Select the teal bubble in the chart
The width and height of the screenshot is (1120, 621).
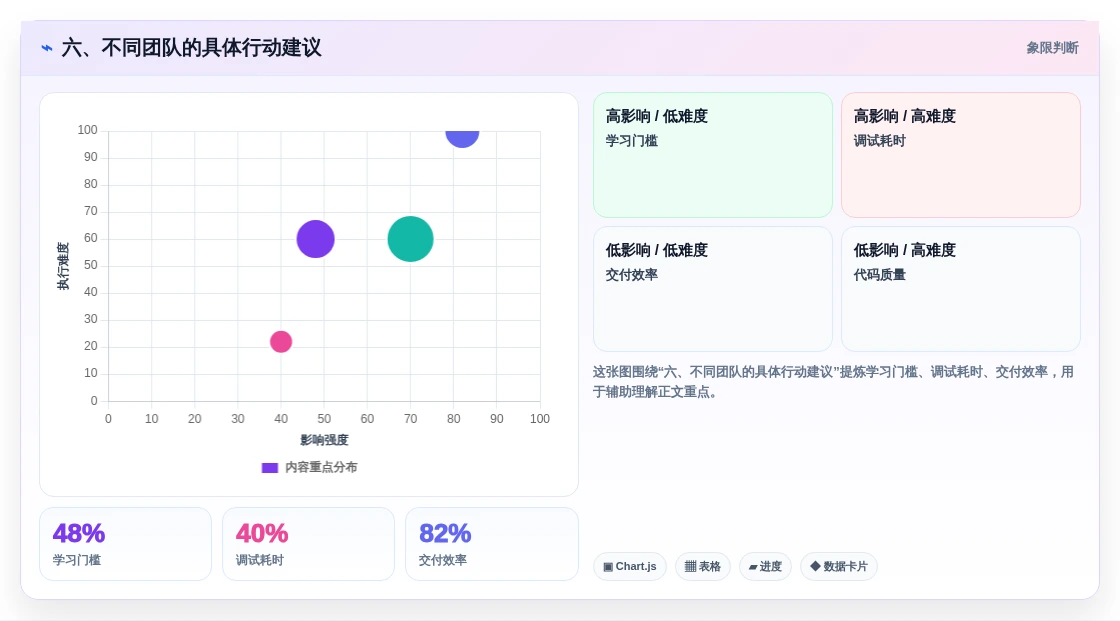tap(411, 239)
